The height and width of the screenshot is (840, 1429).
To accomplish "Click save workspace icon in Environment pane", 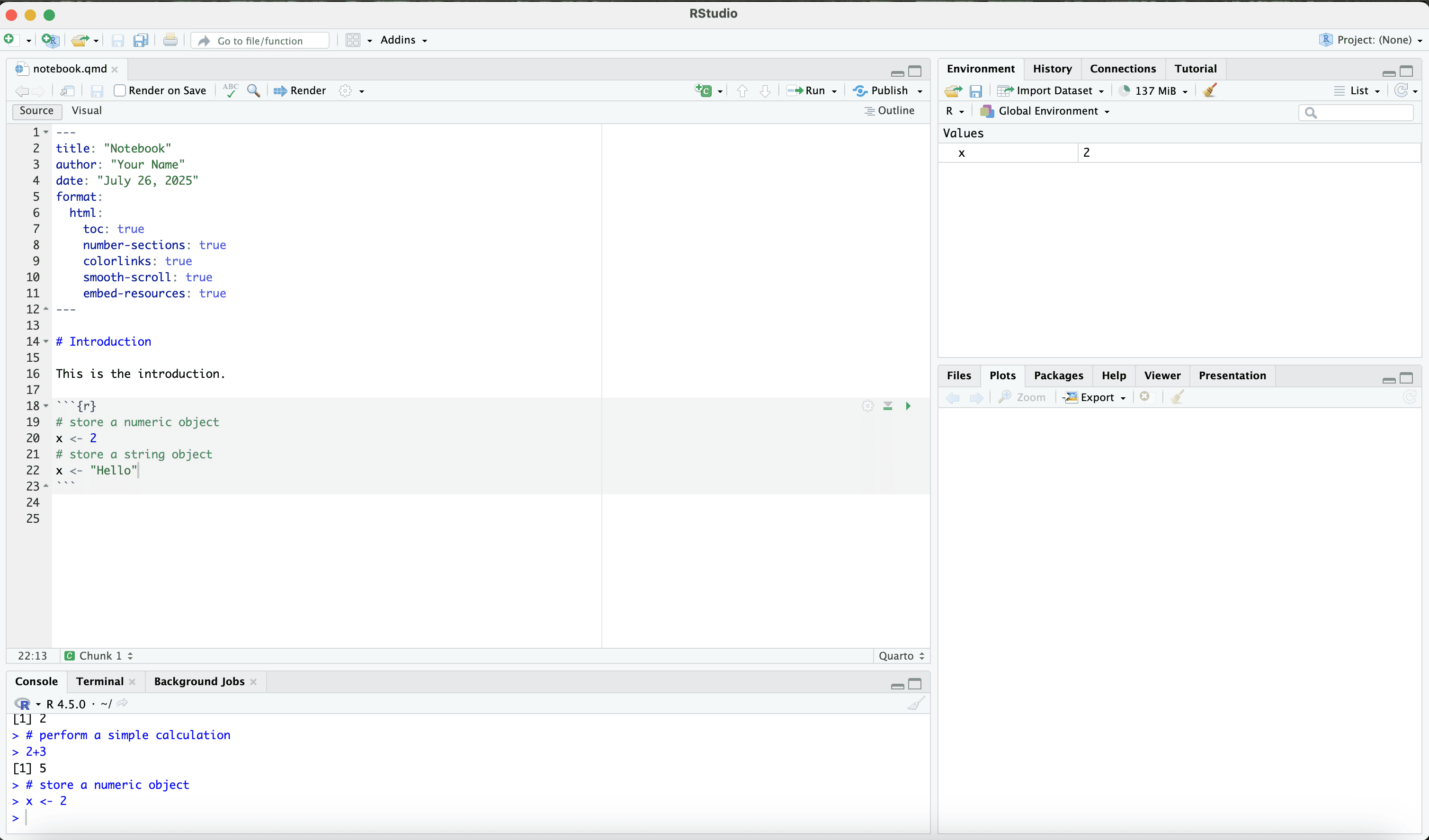I will 975,91.
